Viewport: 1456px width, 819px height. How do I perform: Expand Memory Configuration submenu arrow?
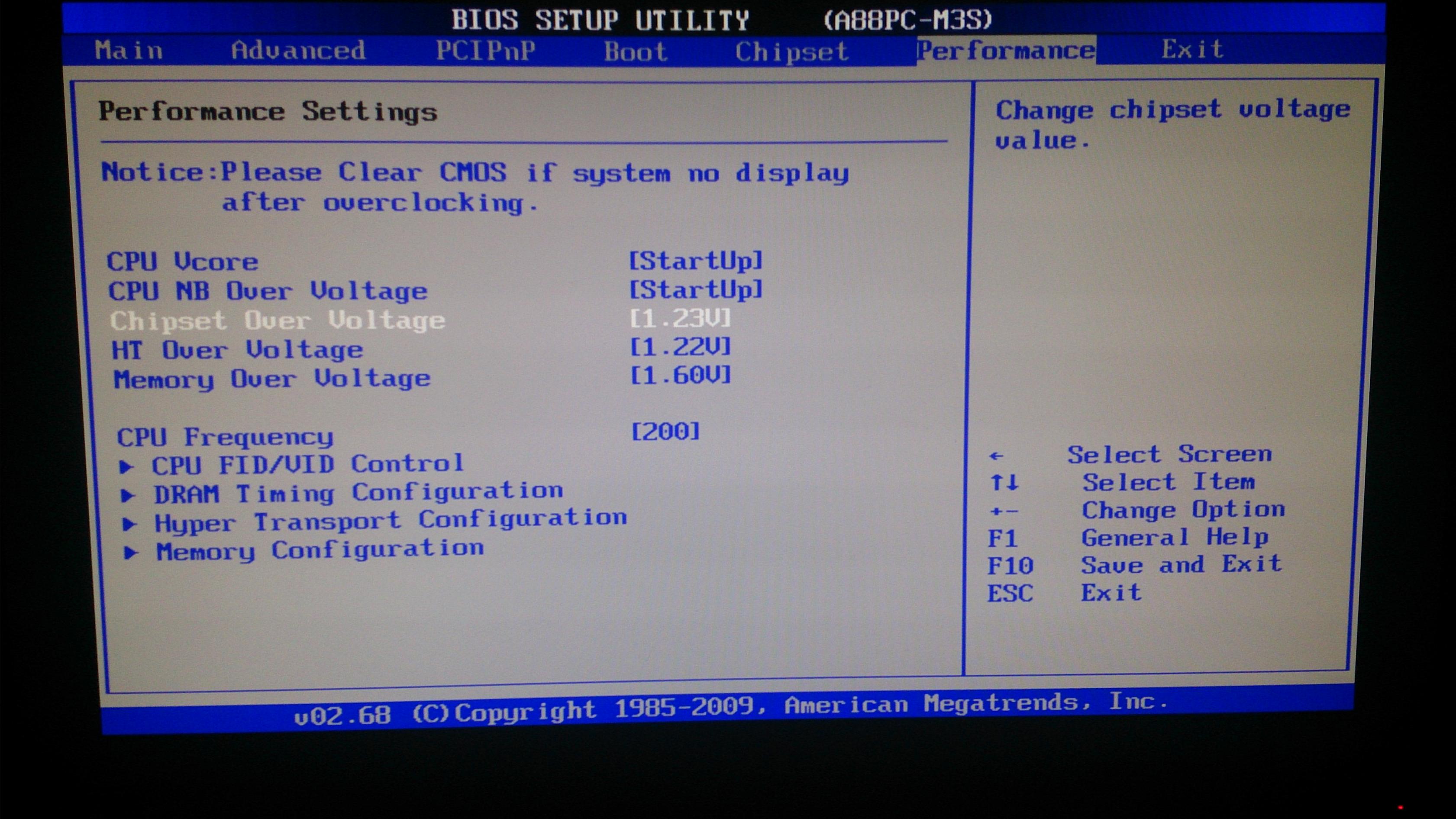click(x=131, y=552)
